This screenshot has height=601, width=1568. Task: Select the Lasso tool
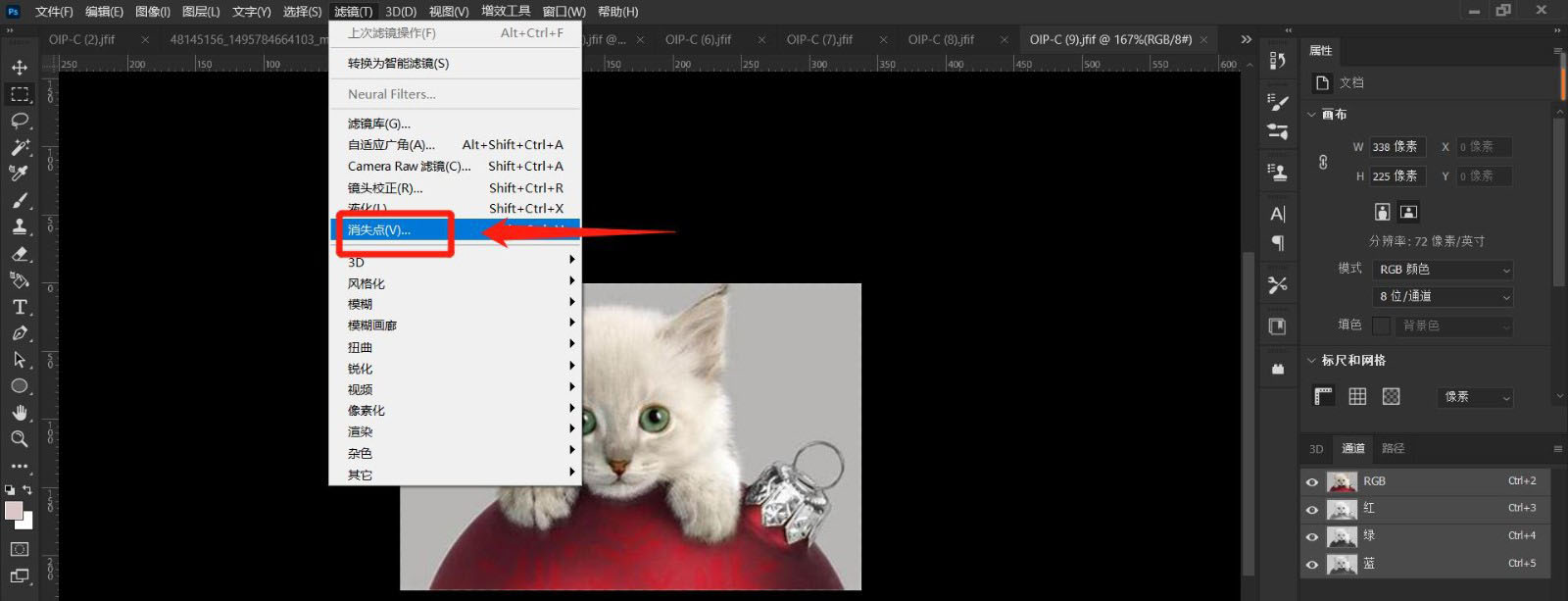(x=19, y=121)
